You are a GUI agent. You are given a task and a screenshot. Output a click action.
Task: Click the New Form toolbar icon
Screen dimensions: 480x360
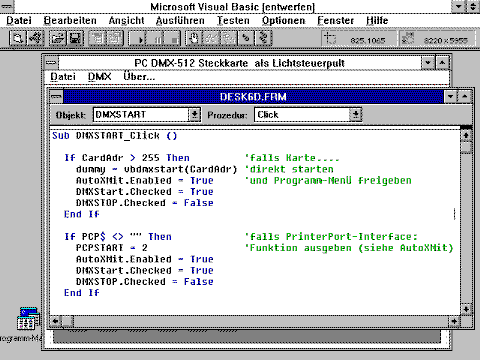point(18,38)
